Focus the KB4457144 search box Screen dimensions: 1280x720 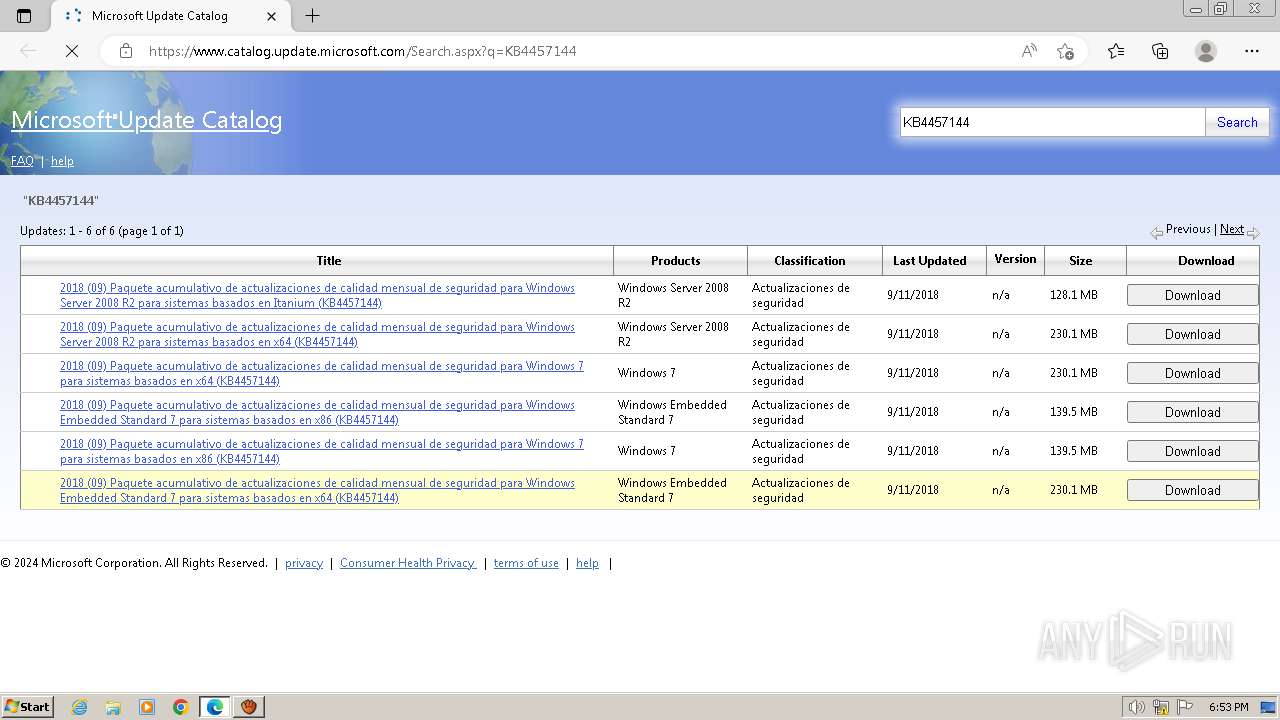[x=1052, y=122]
